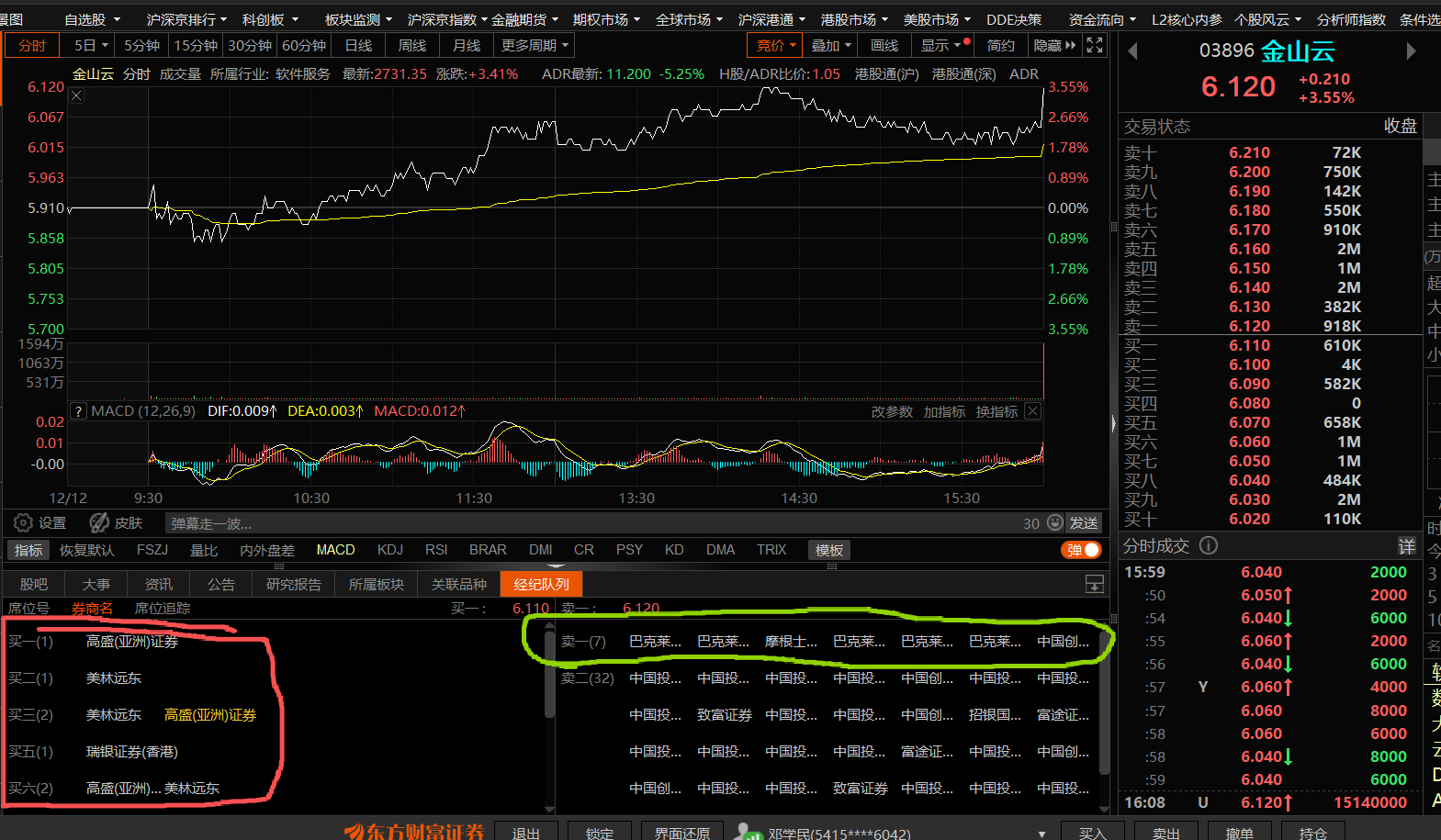Select the 15分钟 period button

pos(196,45)
